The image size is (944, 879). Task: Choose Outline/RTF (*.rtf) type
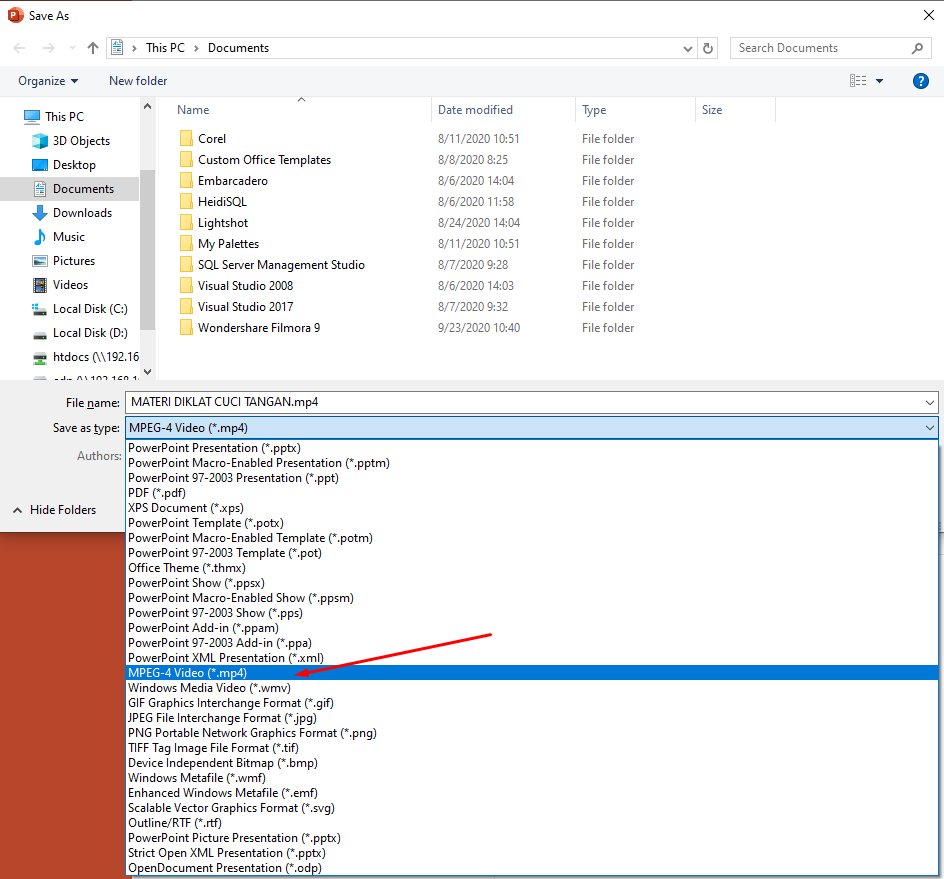532,823
